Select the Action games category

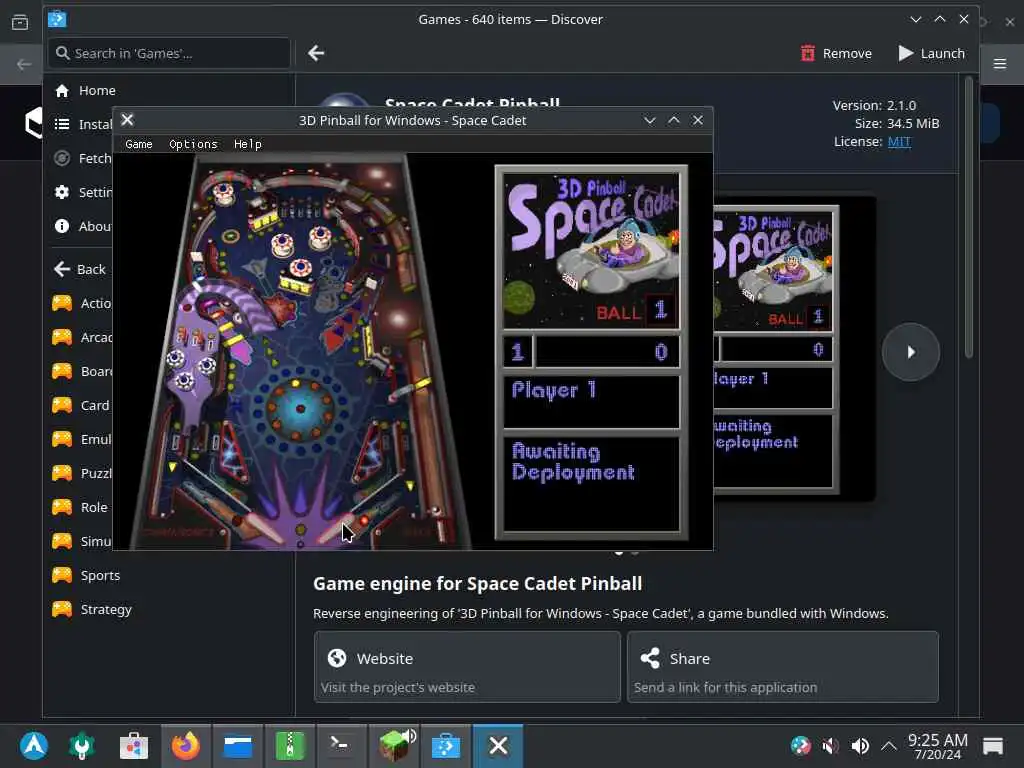pos(81,304)
